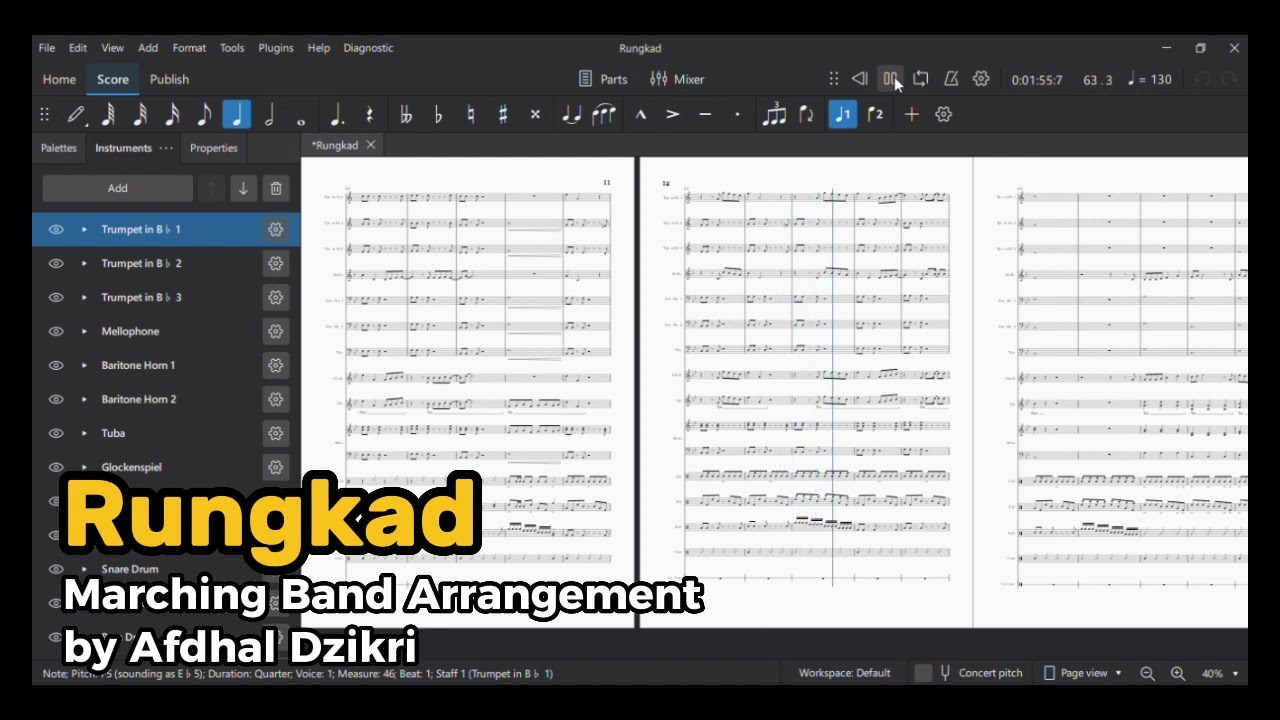This screenshot has width=1280, height=720.
Task: Open the Mixer
Action: click(x=677, y=79)
